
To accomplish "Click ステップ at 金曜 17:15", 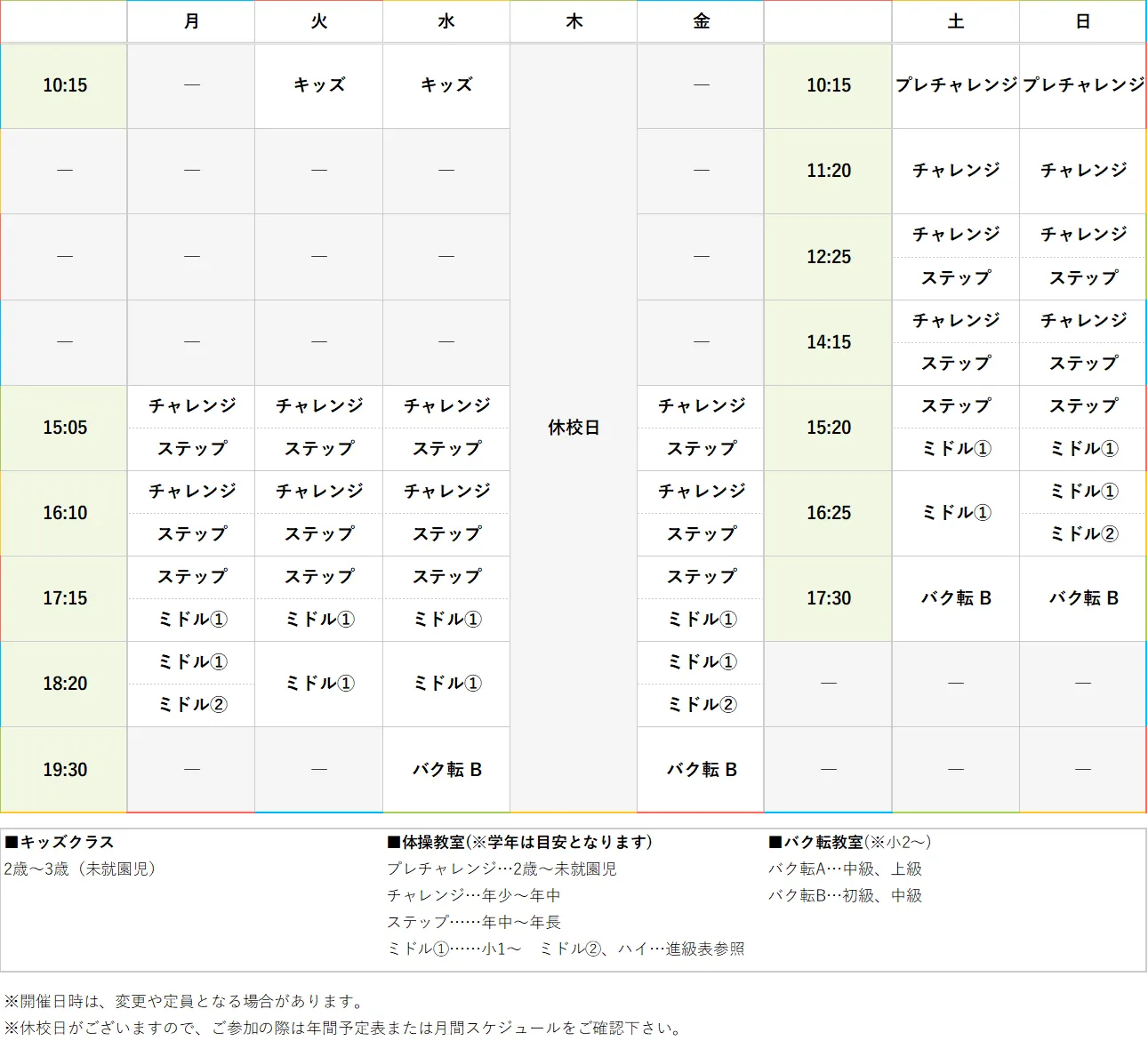I will point(700,577).
